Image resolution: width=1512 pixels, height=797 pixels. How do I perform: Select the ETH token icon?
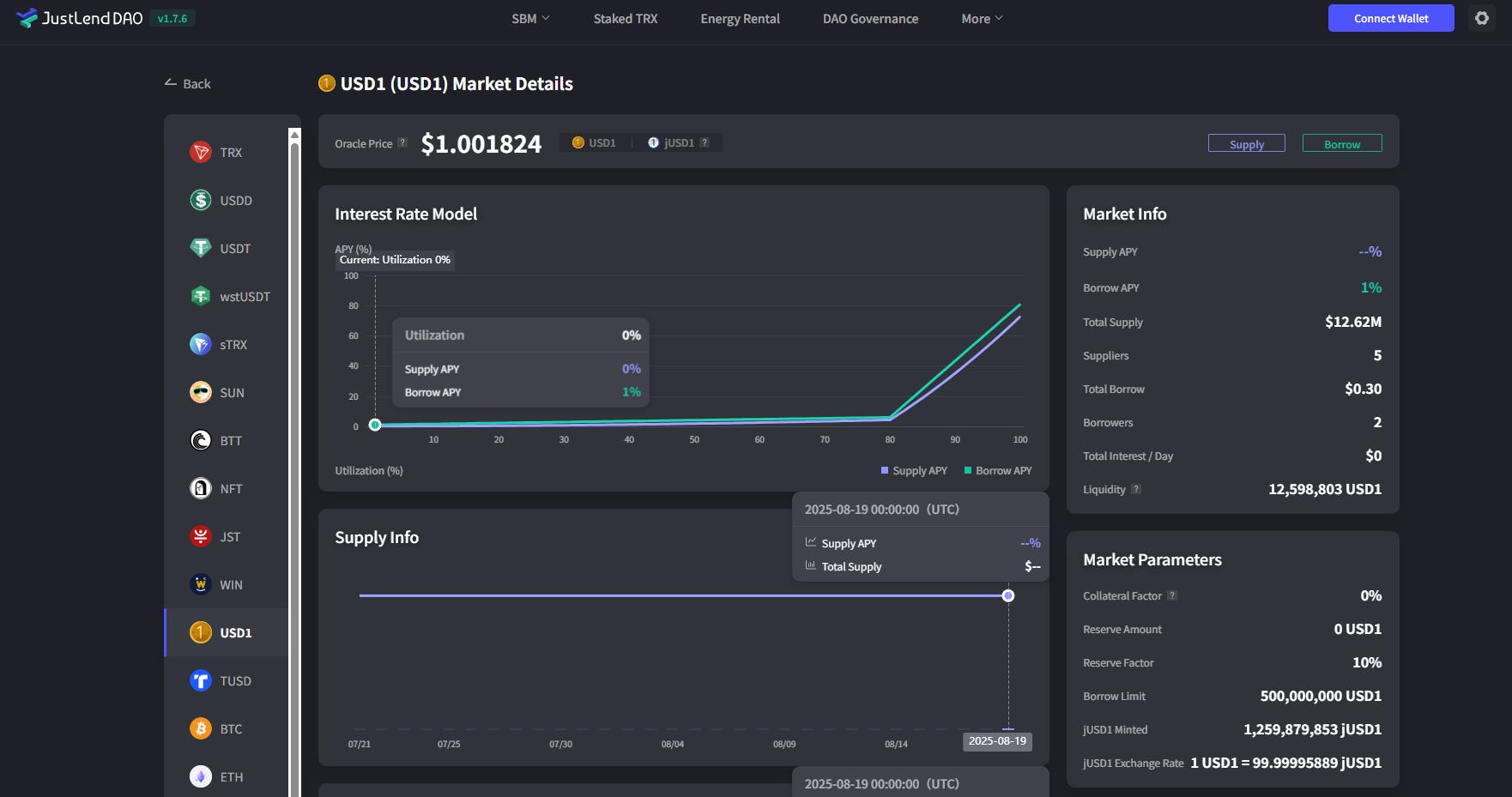pyautogui.click(x=201, y=776)
